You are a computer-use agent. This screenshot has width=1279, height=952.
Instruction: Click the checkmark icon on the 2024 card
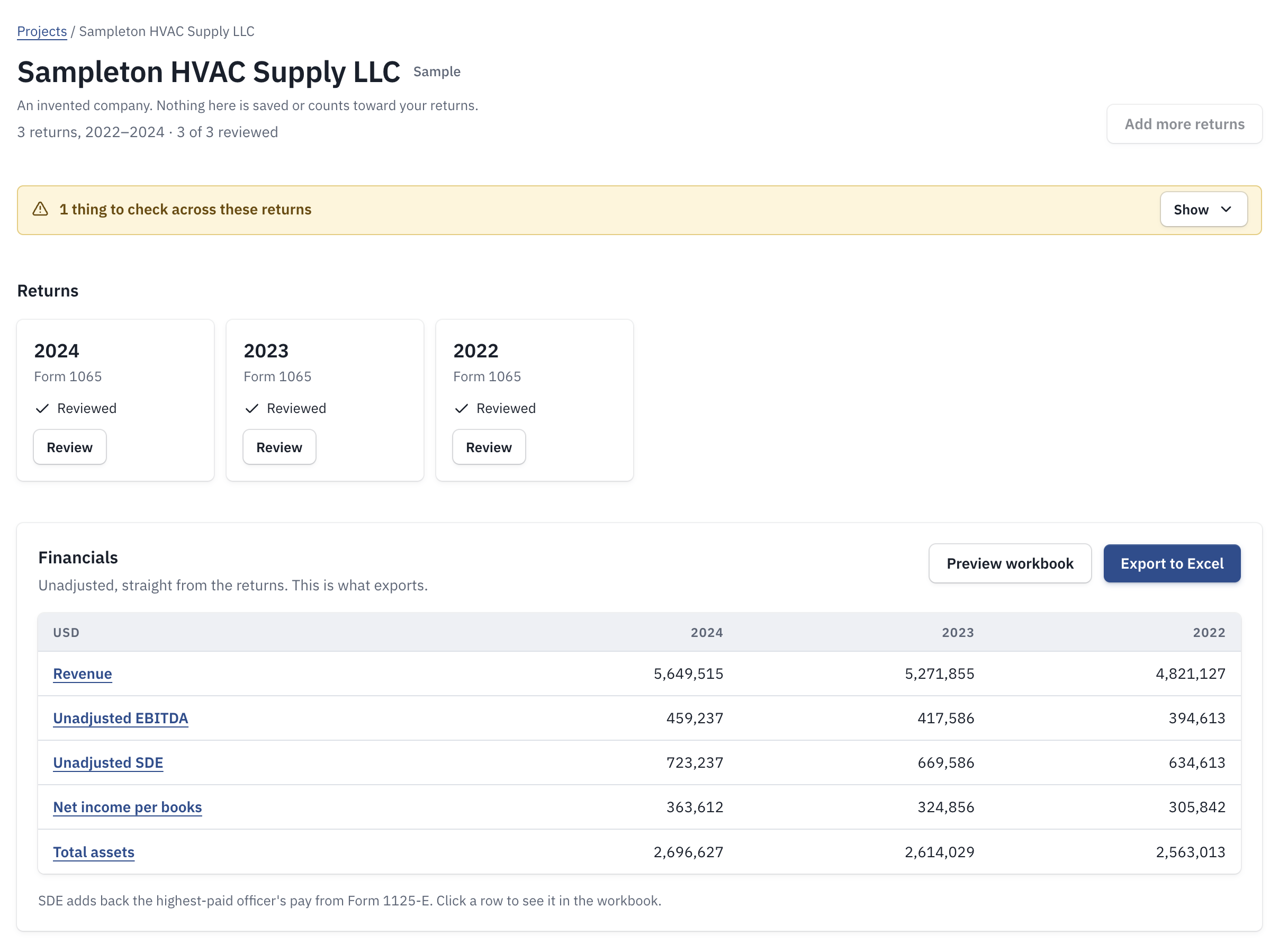(42, 408)
